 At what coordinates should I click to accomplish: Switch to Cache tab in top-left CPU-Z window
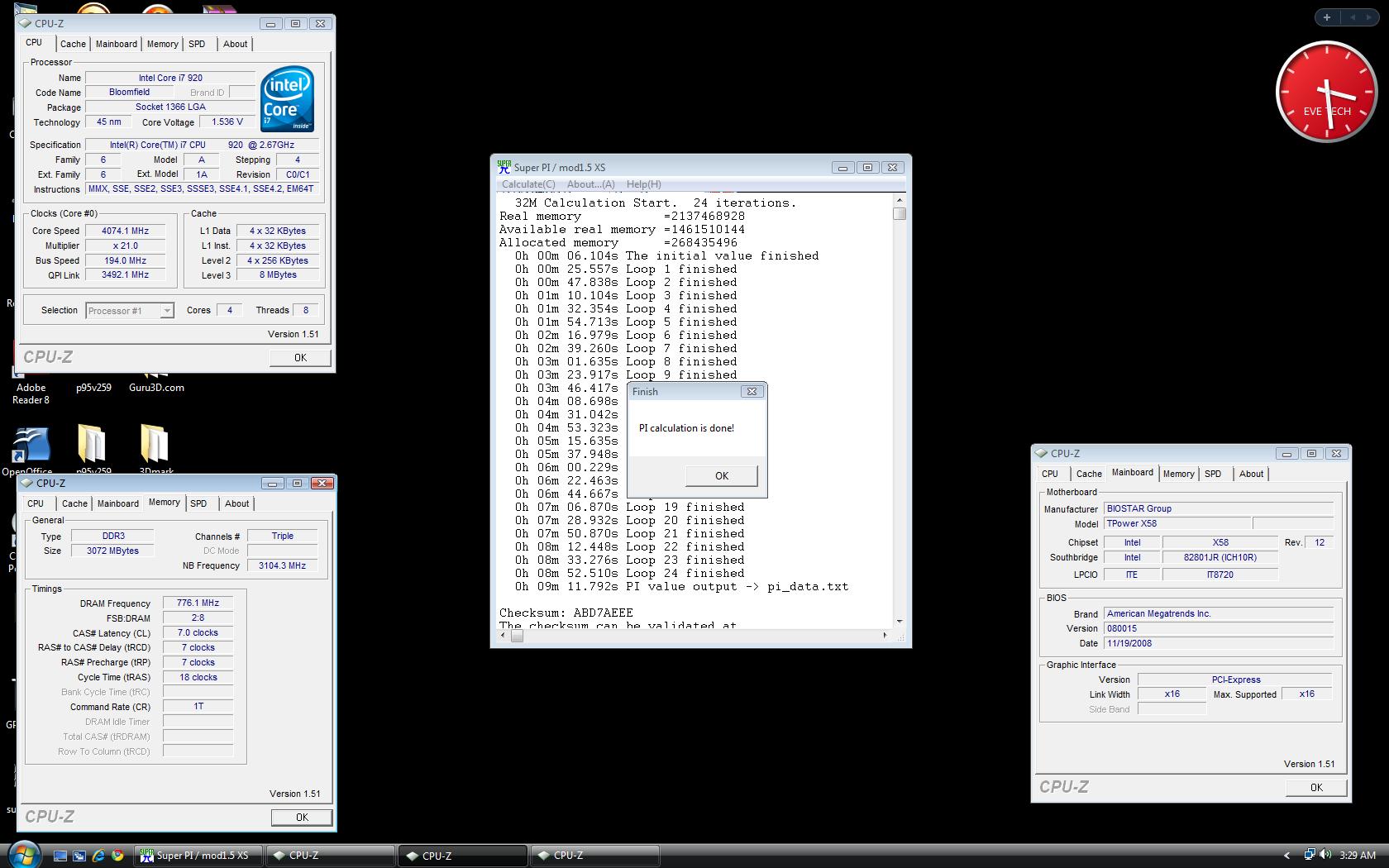pyautogui.click(x=73, y=44)
